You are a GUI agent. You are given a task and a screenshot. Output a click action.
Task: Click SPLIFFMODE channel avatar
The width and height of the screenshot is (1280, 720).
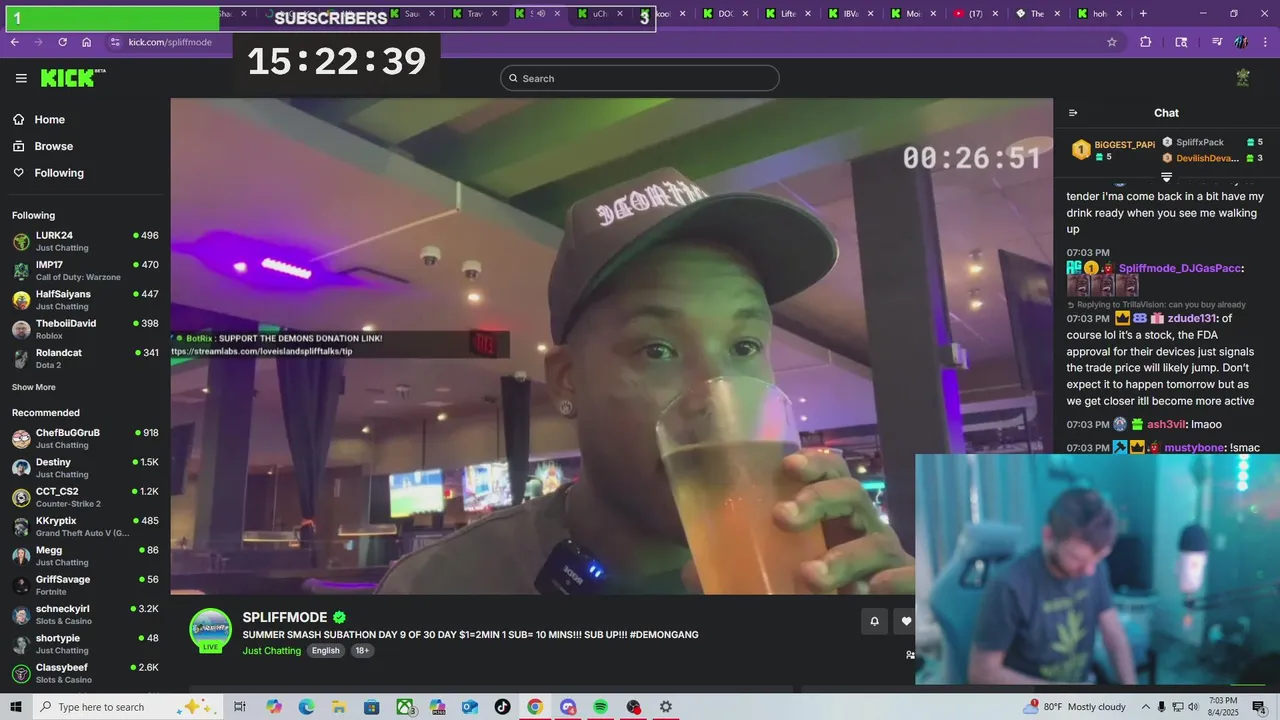(211, 630)
